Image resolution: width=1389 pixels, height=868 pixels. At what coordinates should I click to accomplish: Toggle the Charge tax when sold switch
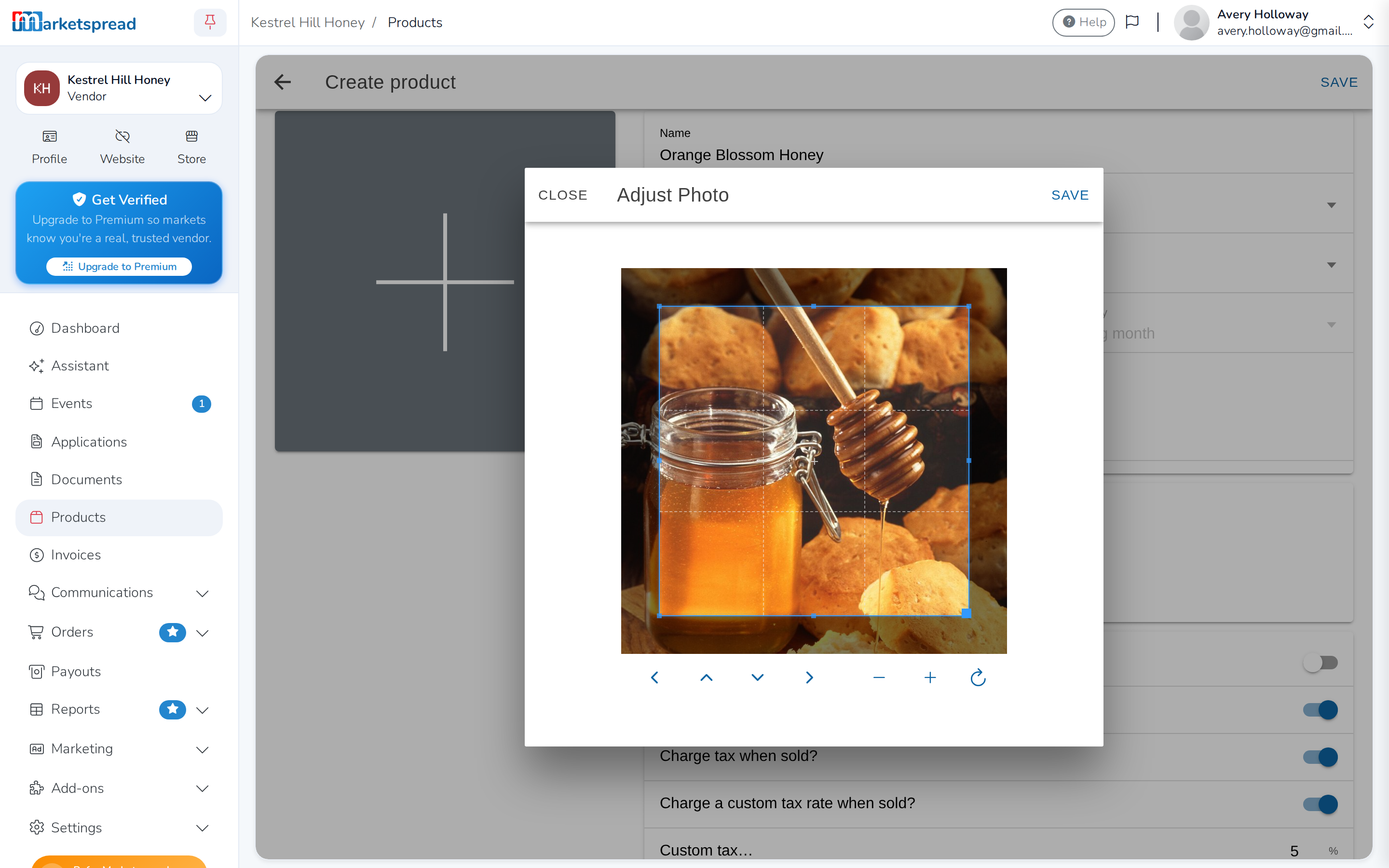click(1320, 757)
